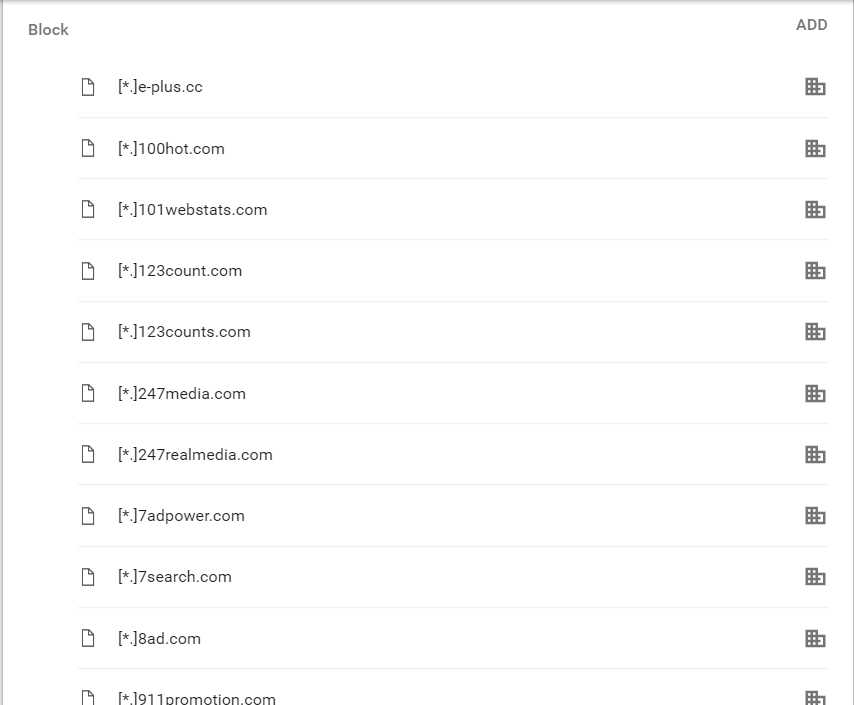Click the enterprise icon next to 7adpower.com
The width and height of the screenshot is (854, 705).
[815, 515]
